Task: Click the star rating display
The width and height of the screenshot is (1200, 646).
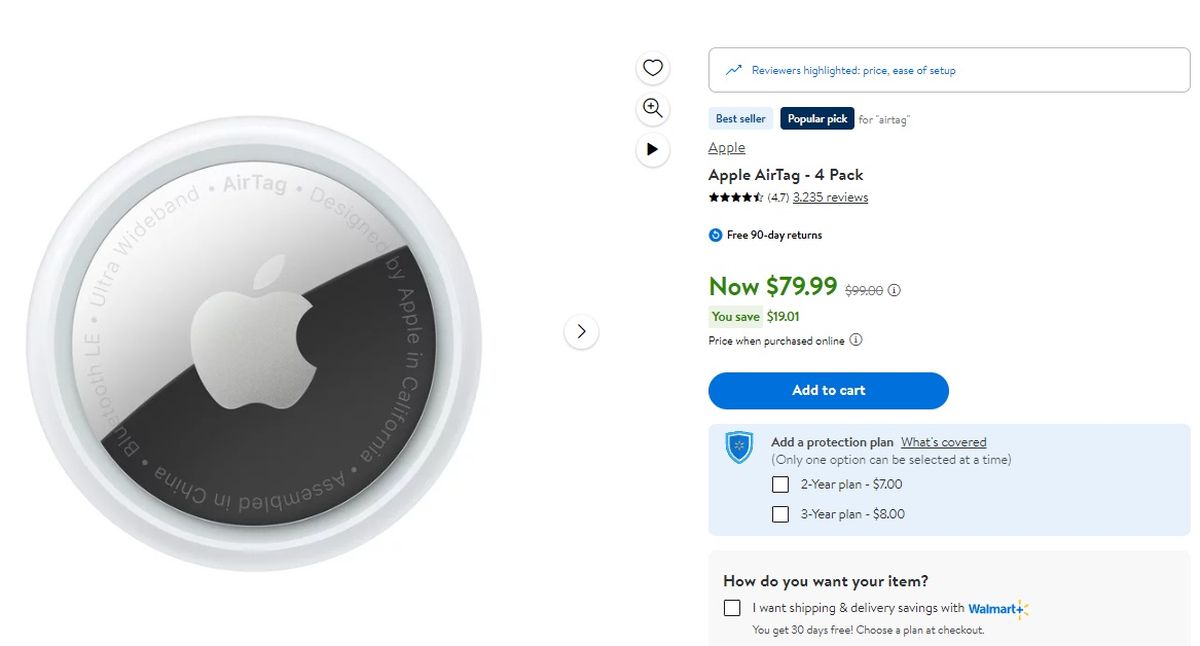Action: [736, 198]
